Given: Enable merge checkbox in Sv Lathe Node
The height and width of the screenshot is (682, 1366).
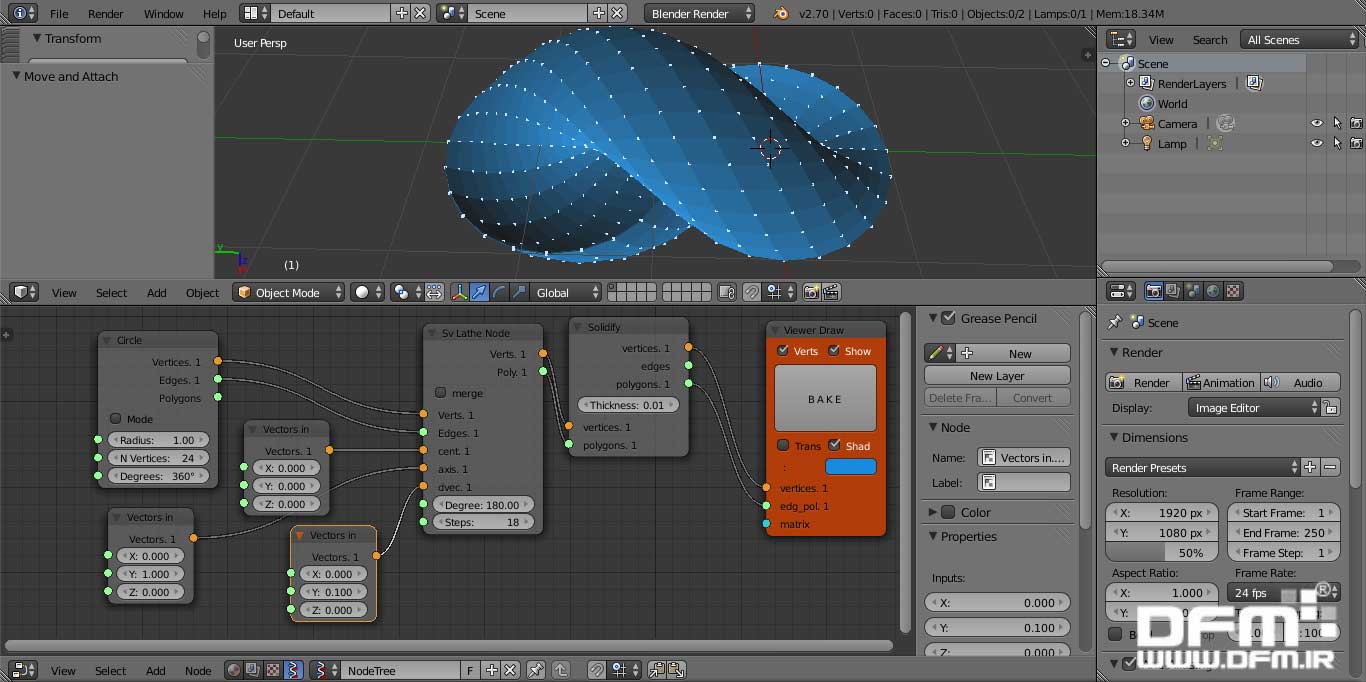Looking at the screenshot, I should [x=440, y=393].
